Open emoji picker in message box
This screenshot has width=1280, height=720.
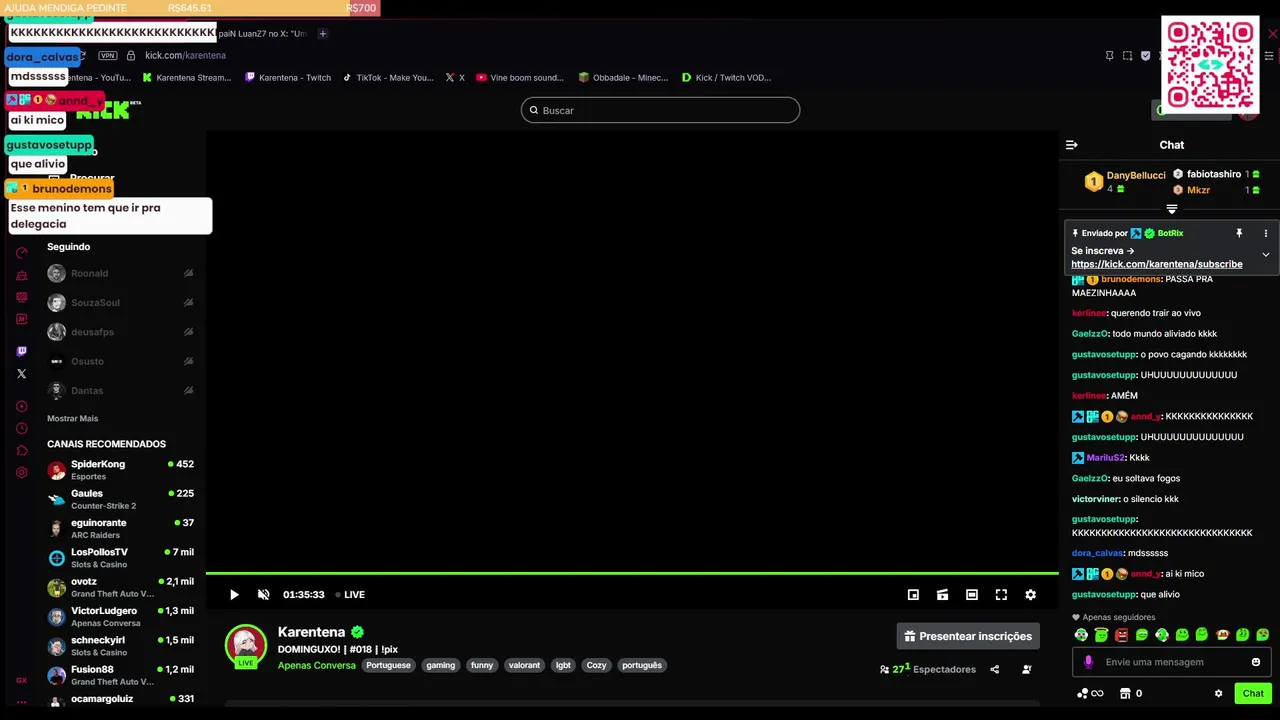pos(1256,662)
